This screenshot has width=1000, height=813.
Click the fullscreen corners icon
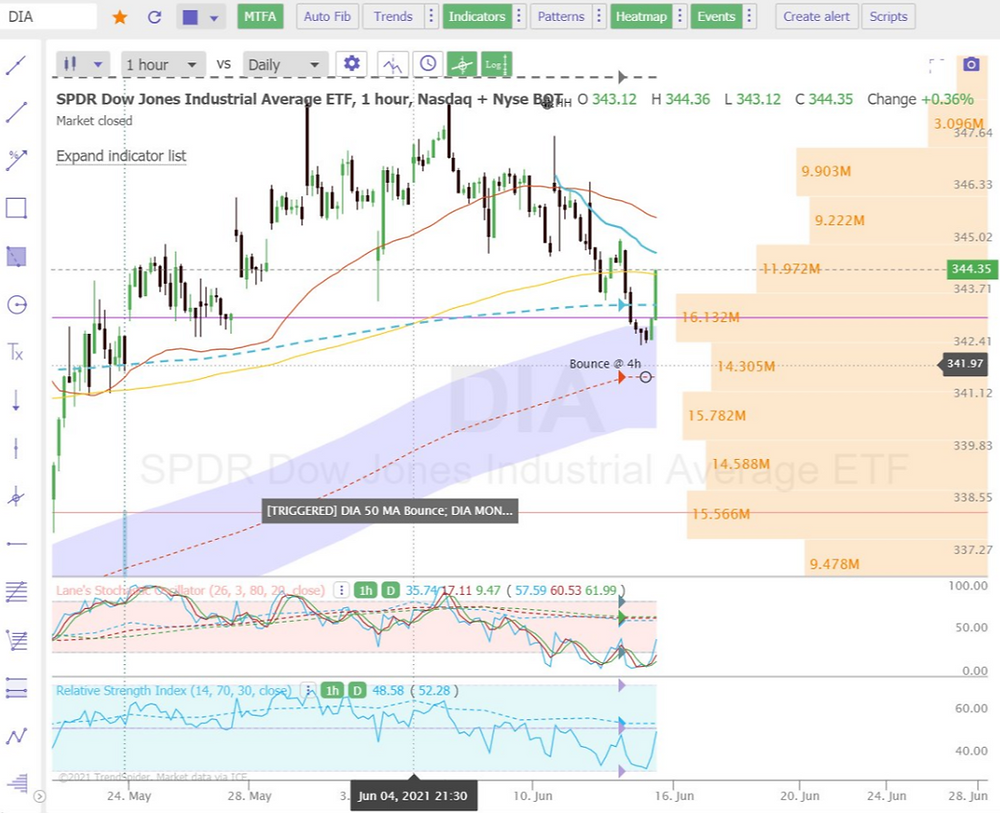click(936, 64)
